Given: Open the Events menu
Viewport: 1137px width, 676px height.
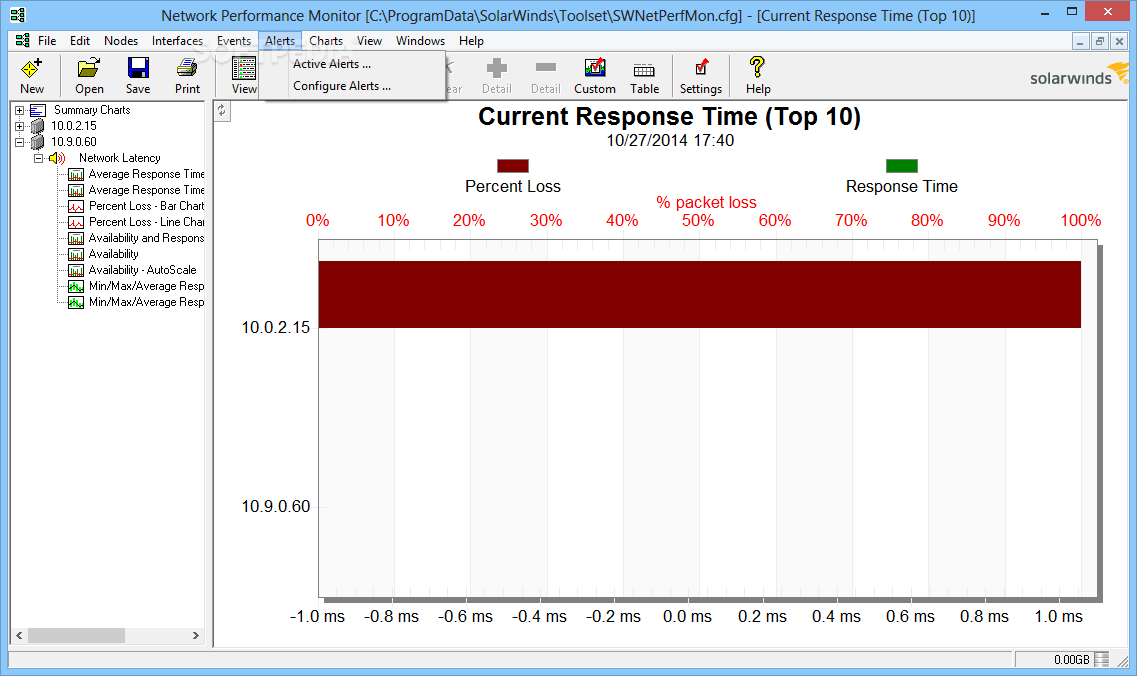Looking at the screenshot, I should click(x=233, y=41).
